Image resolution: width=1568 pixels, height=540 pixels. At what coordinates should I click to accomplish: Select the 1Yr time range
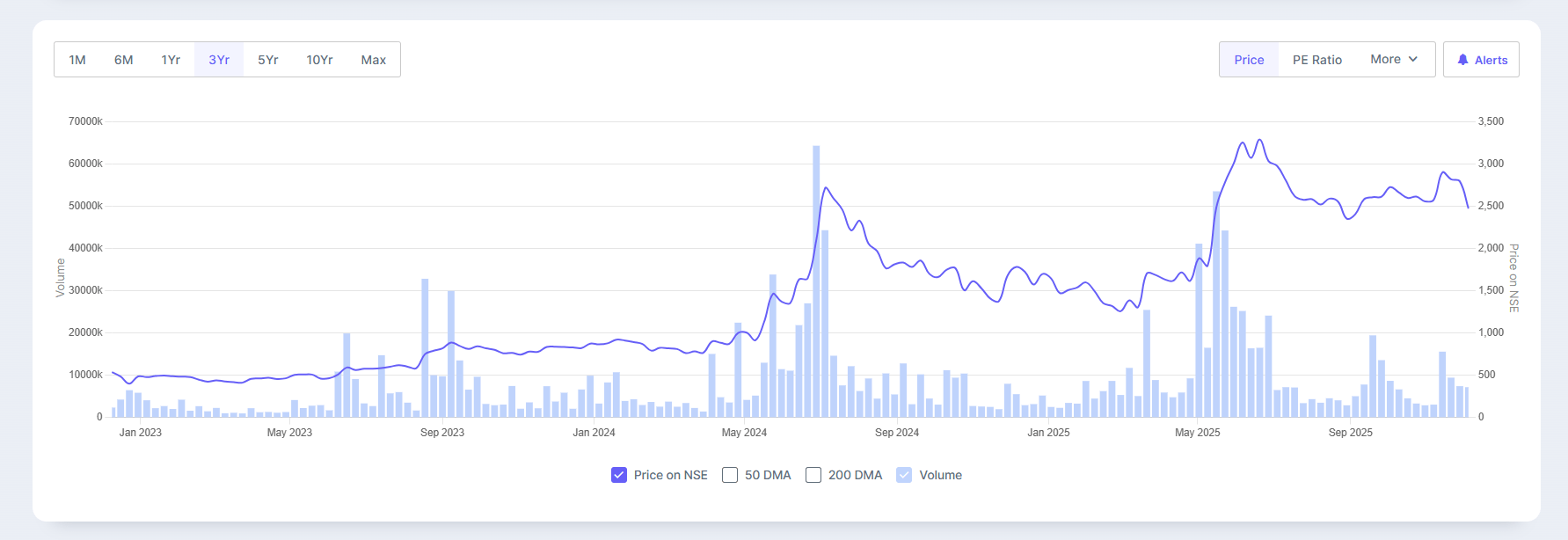click(x=171, y=60)
